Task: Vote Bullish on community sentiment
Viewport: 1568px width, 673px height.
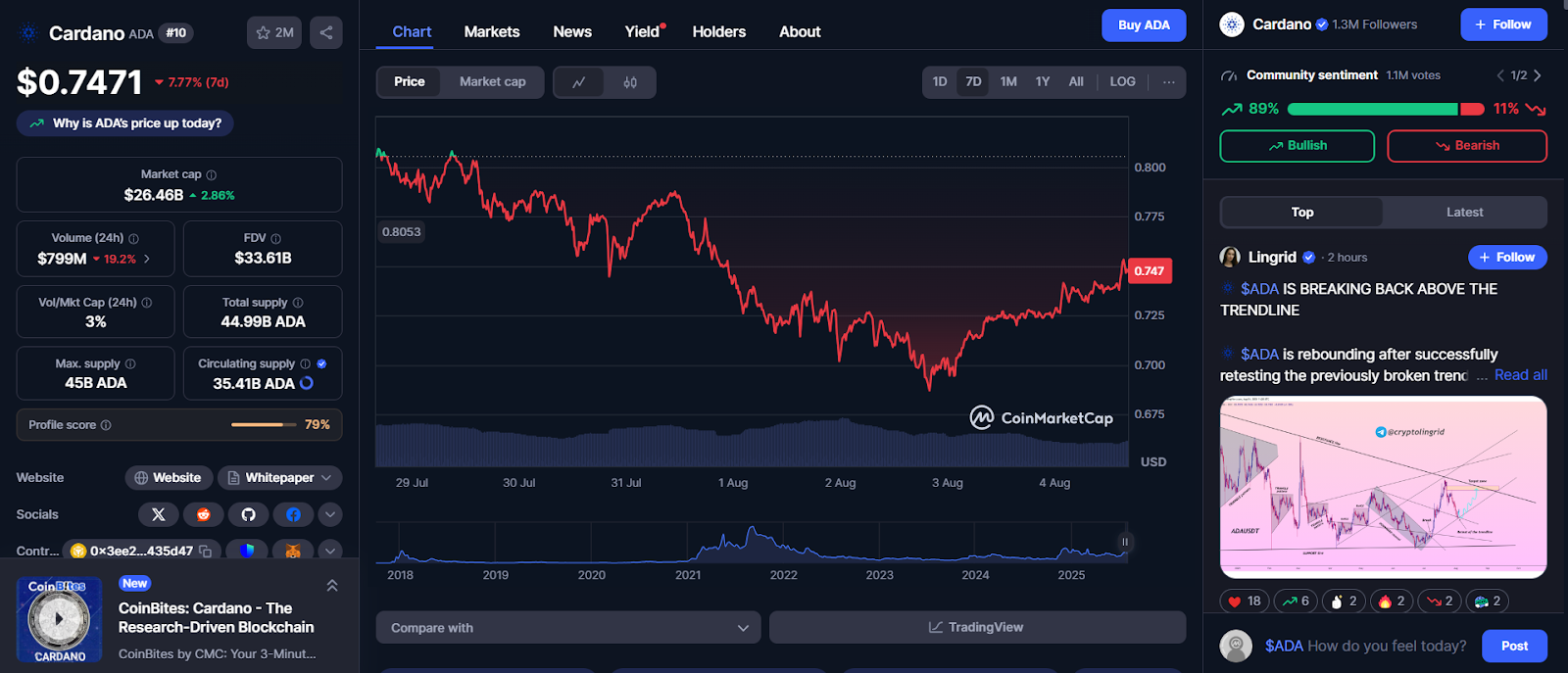Action: [1298, 146]
